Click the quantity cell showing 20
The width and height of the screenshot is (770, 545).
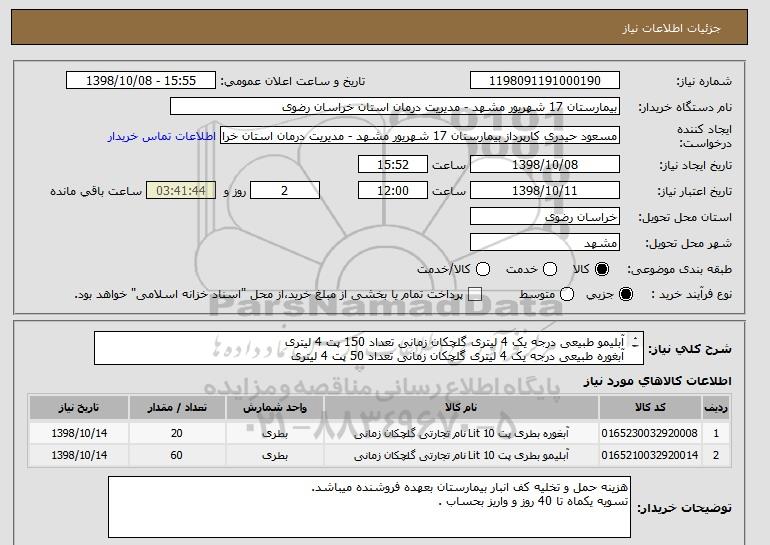177,434
